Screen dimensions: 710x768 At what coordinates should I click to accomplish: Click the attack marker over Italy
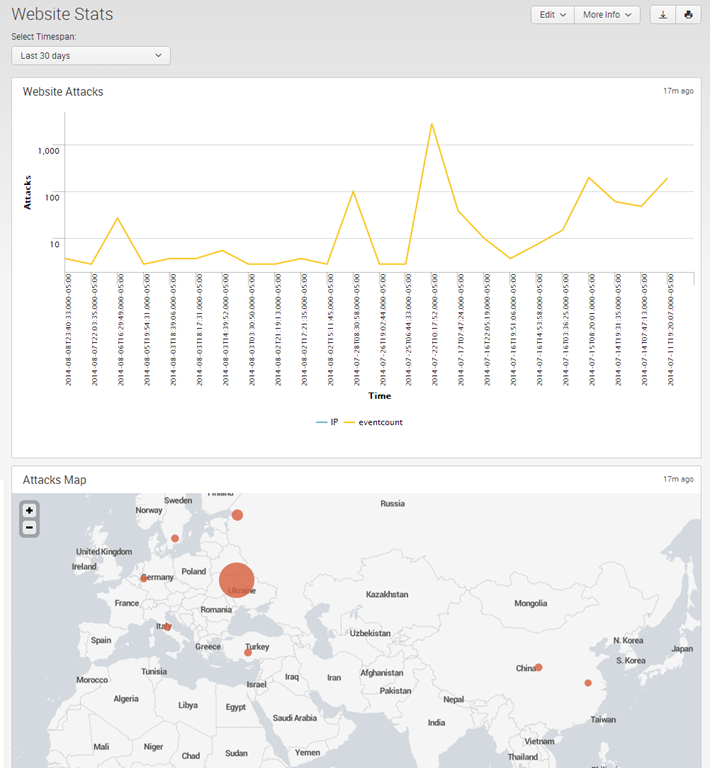[168, 627]
